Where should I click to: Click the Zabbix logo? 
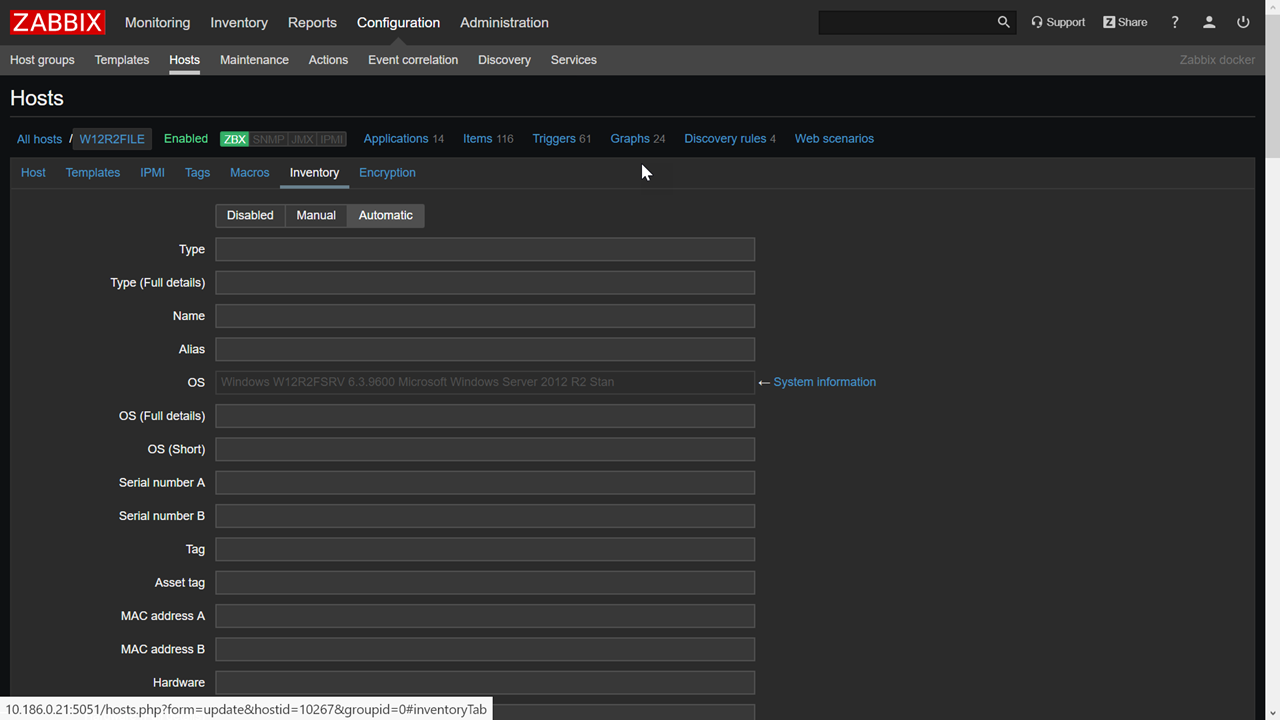pyautogui.click(x=57, y=22)
